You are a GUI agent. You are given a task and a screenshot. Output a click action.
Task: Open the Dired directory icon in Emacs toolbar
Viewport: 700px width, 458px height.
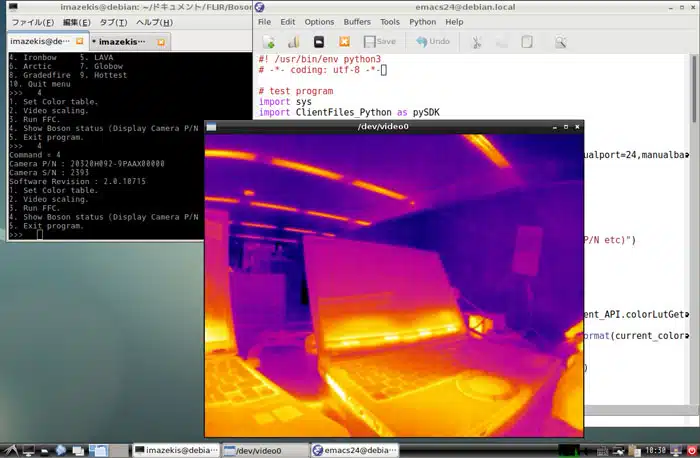[x=319, y=42]
